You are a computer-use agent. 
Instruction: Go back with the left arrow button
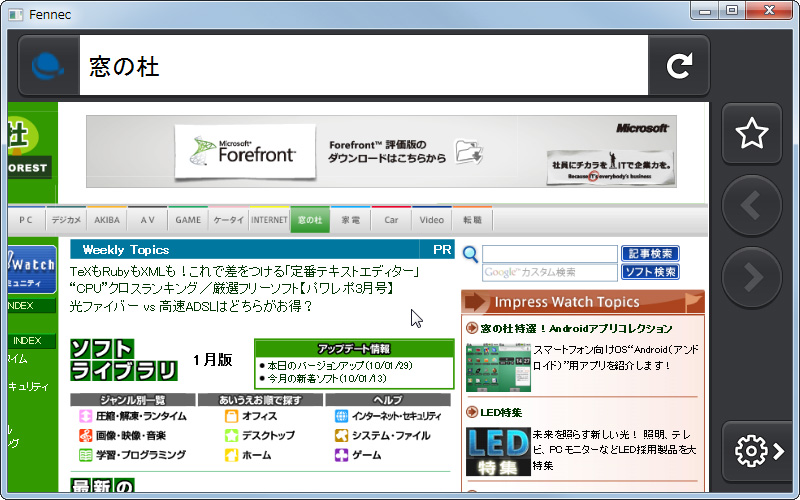click(752, 205)
